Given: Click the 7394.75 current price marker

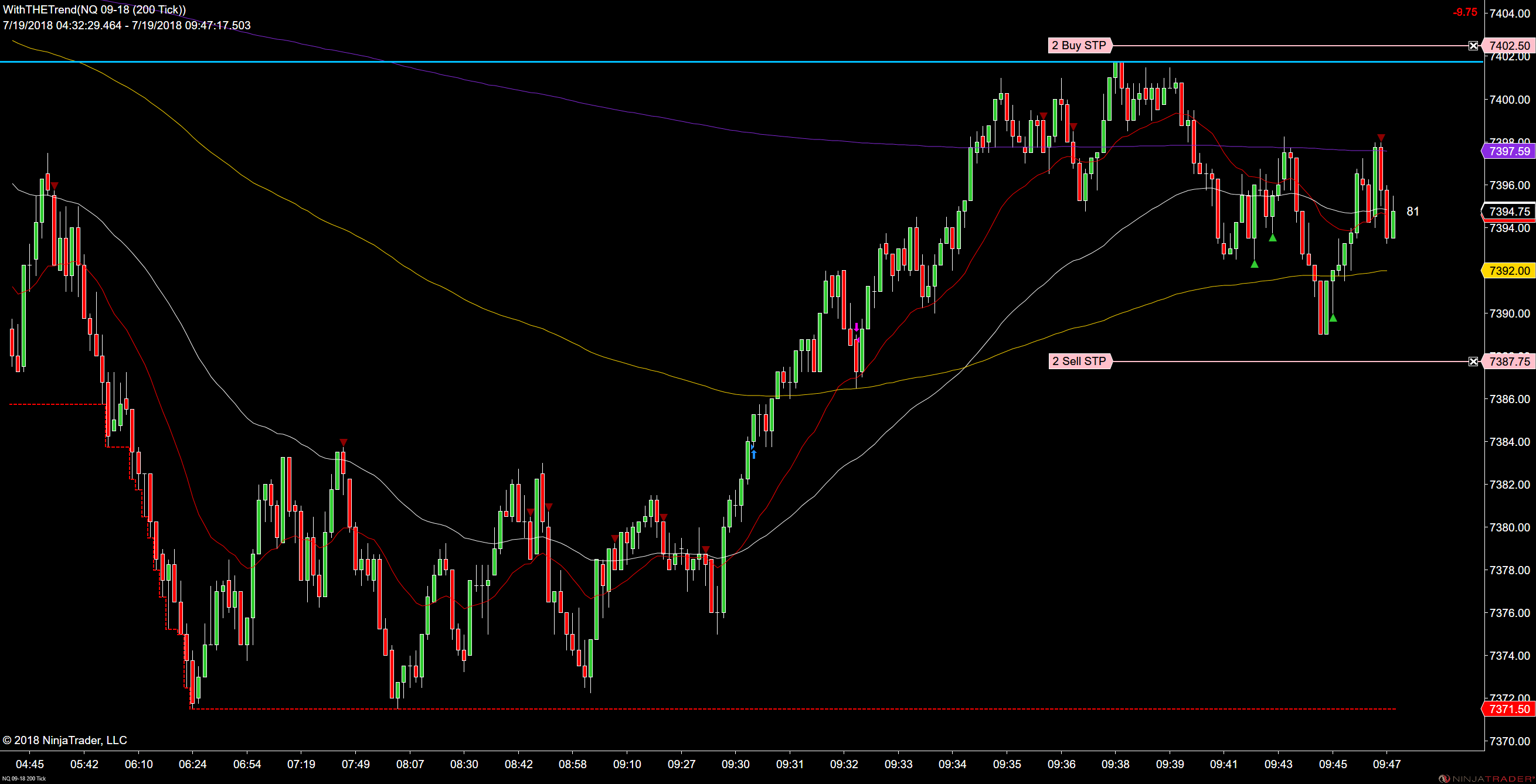Looking at the screenshot, I should (1508, 212).
